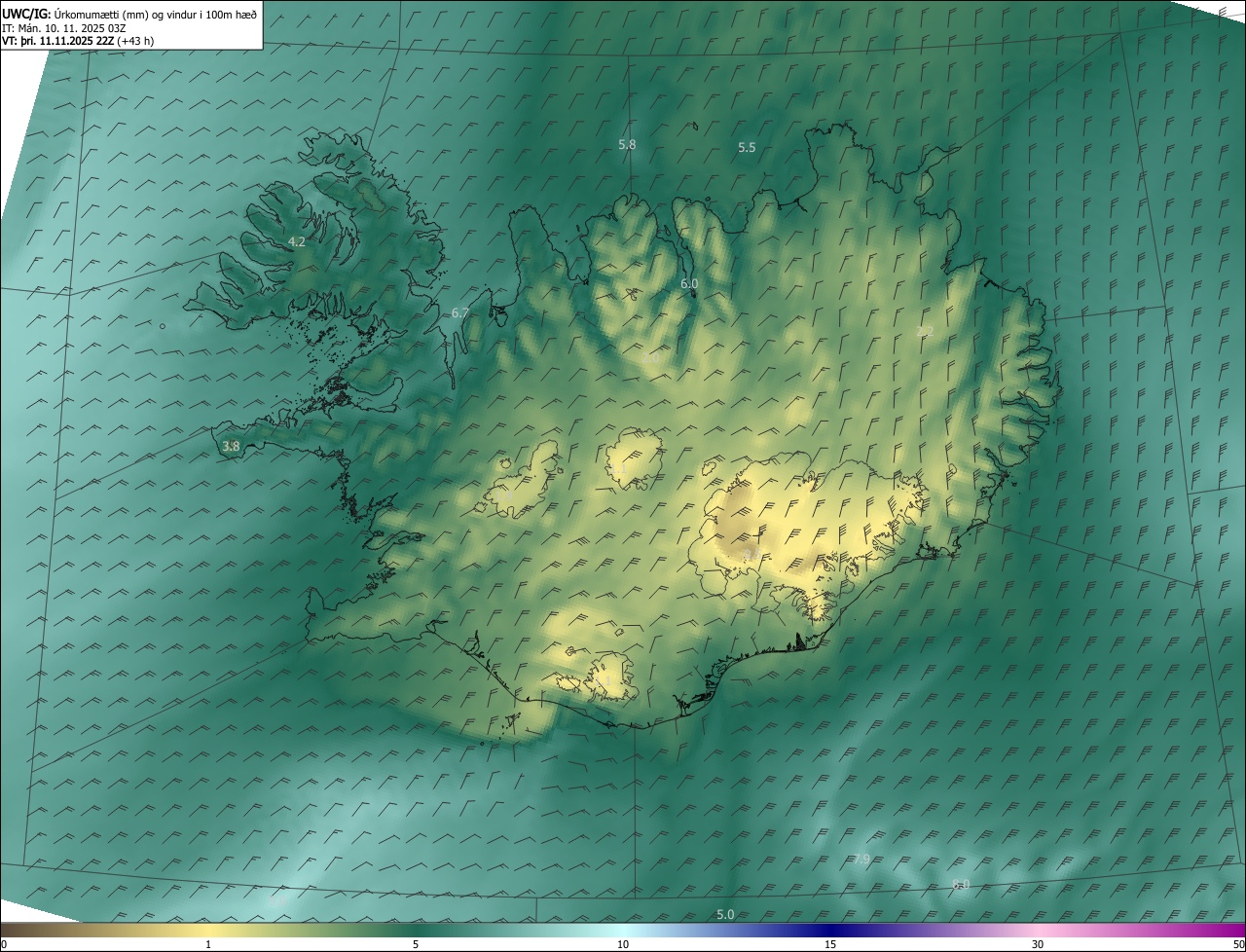Click the color scale tick label 15
This screenshot has width=1246, height=952.
[830, 944]
